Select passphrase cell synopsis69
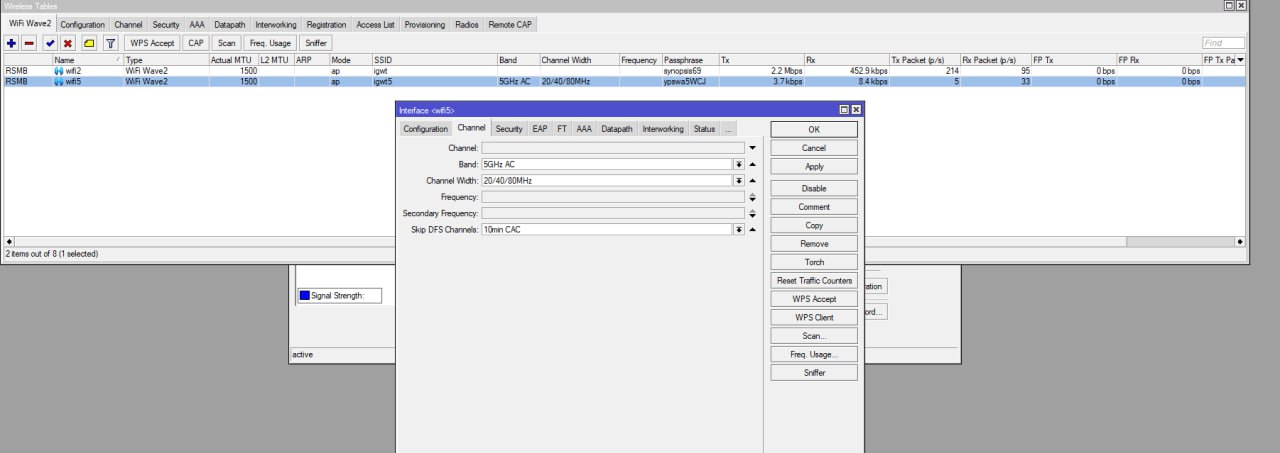This screenshot has height=453, width=1280. pos(690,72)
